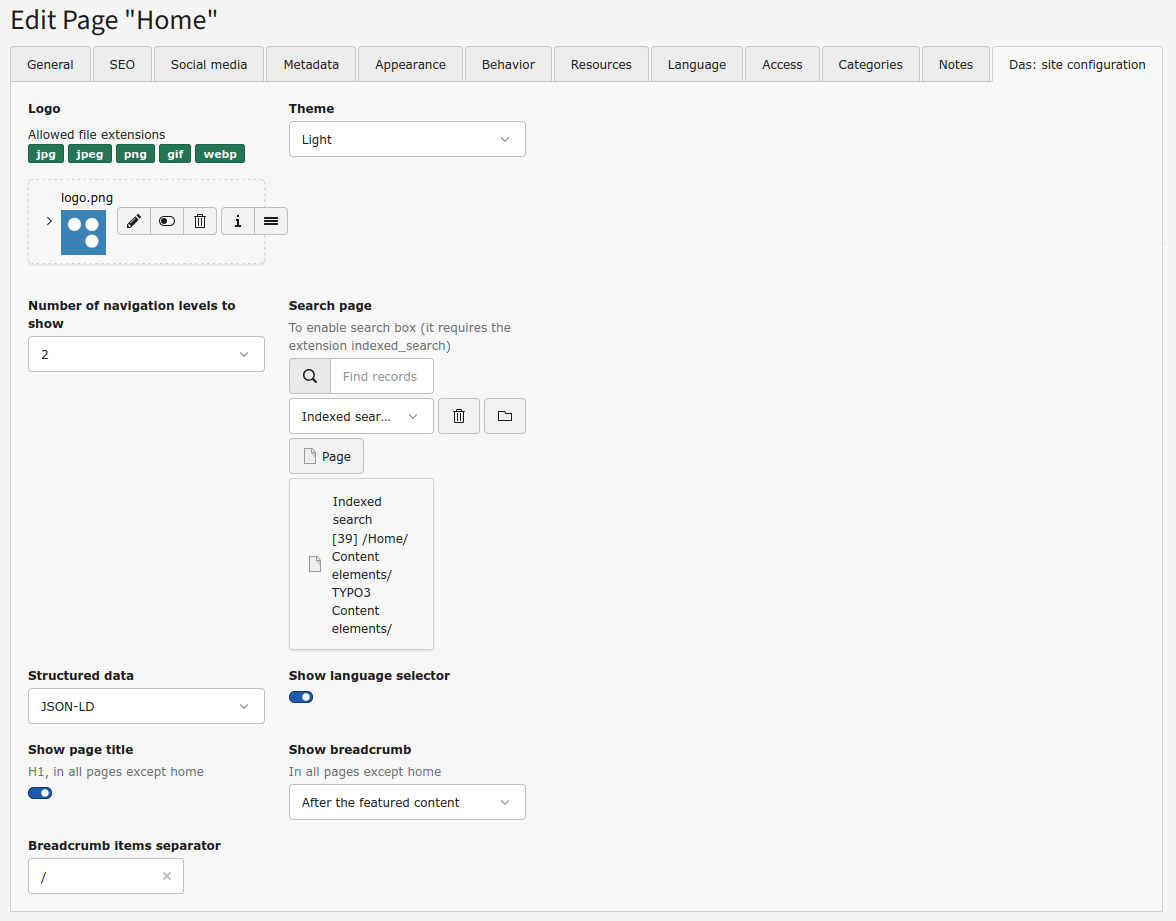Click the clear X in Breadcrumb separator field

click(x=167, y=876)
